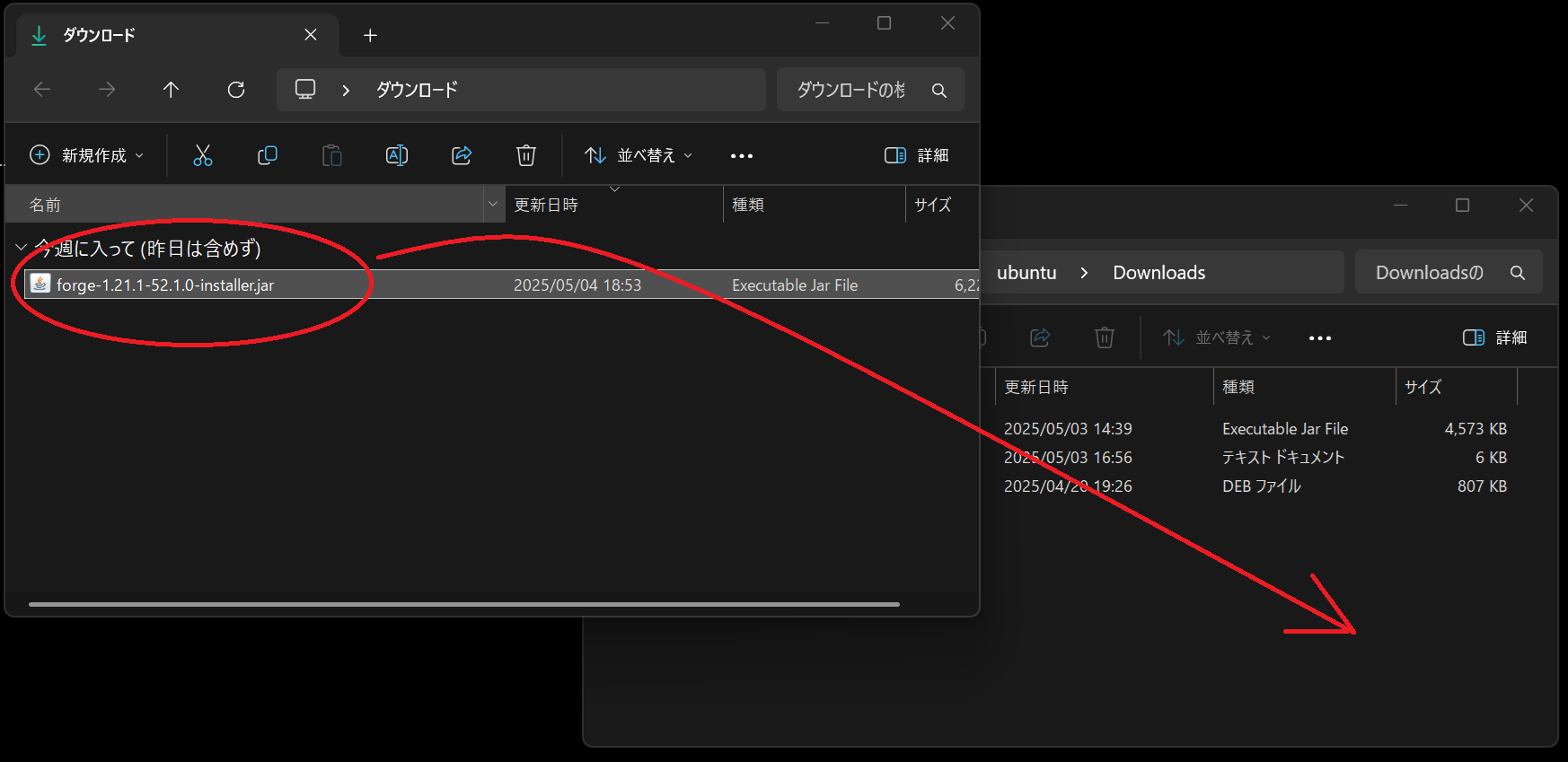This screenshot has width=1568, height=762.
Task: Sort by サイズ column in Downloads window
Action: click(x=1456, y=387)
